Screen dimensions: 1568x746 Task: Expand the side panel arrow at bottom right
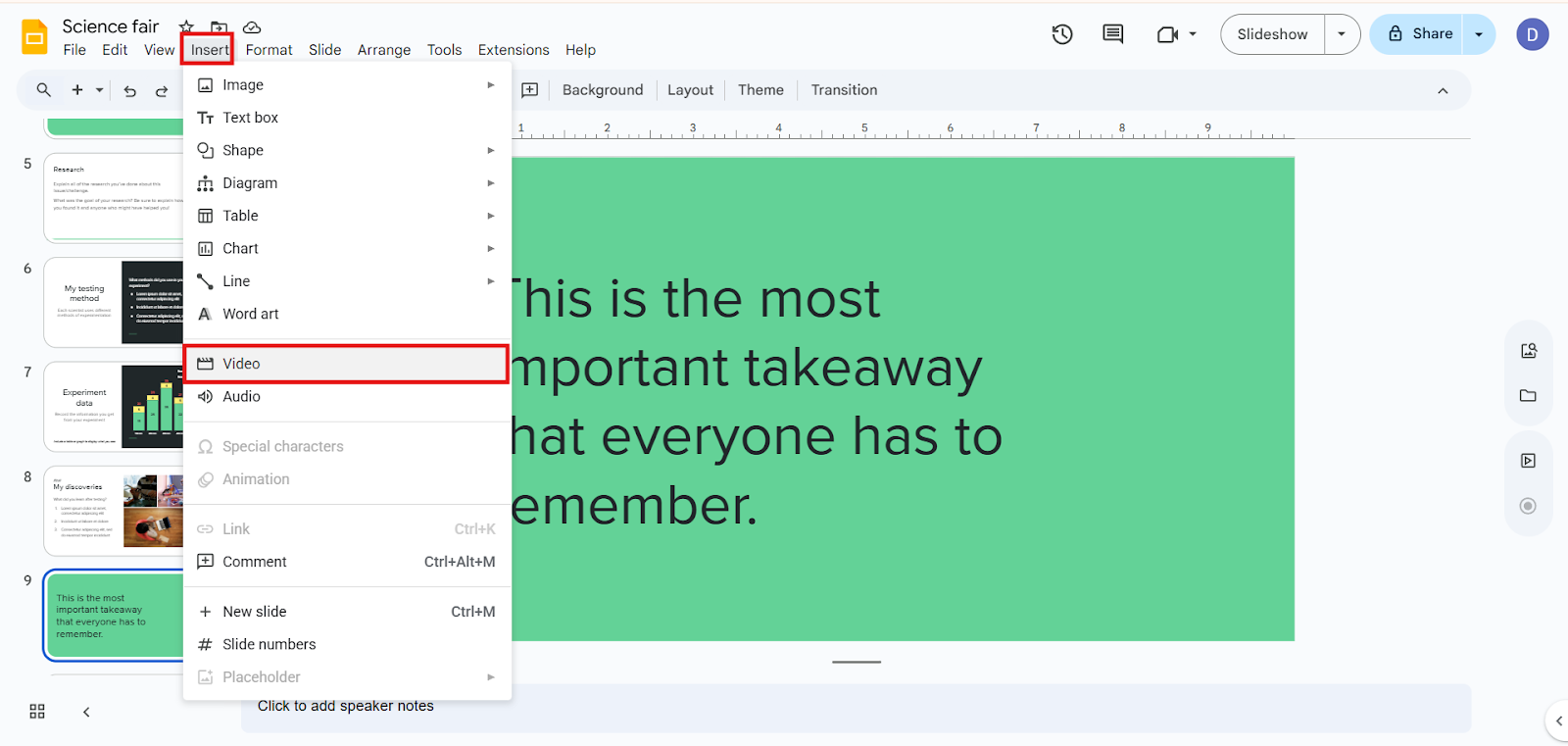(x=1558, y=721)
